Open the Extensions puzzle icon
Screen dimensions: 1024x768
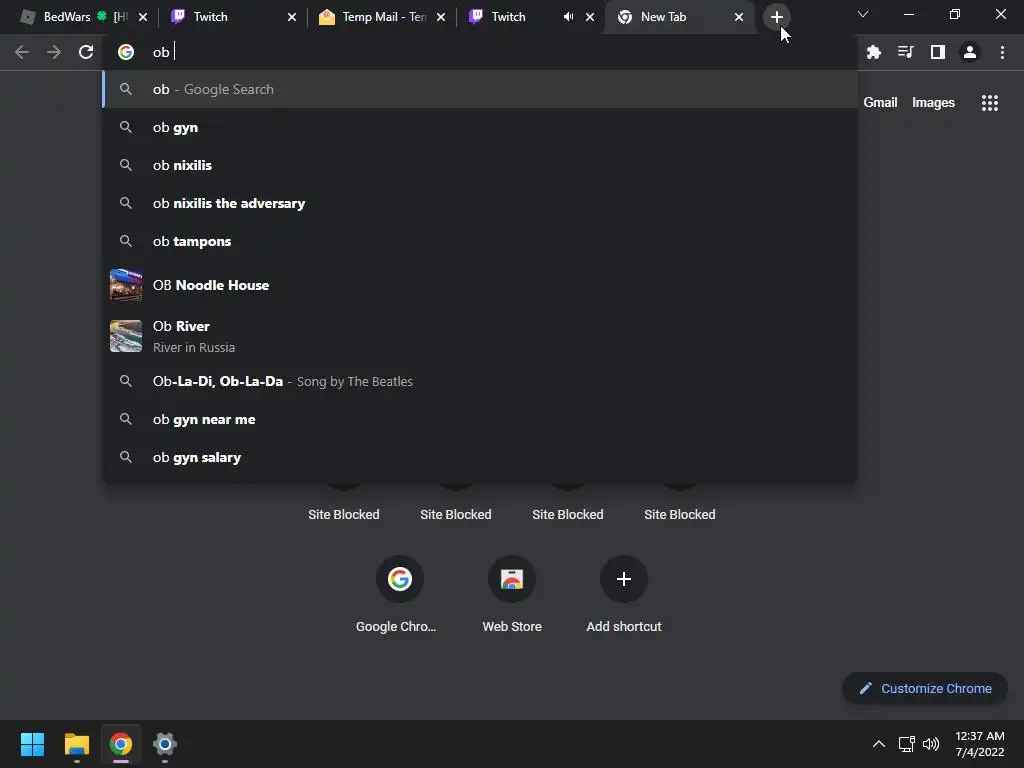coord(873,52)
